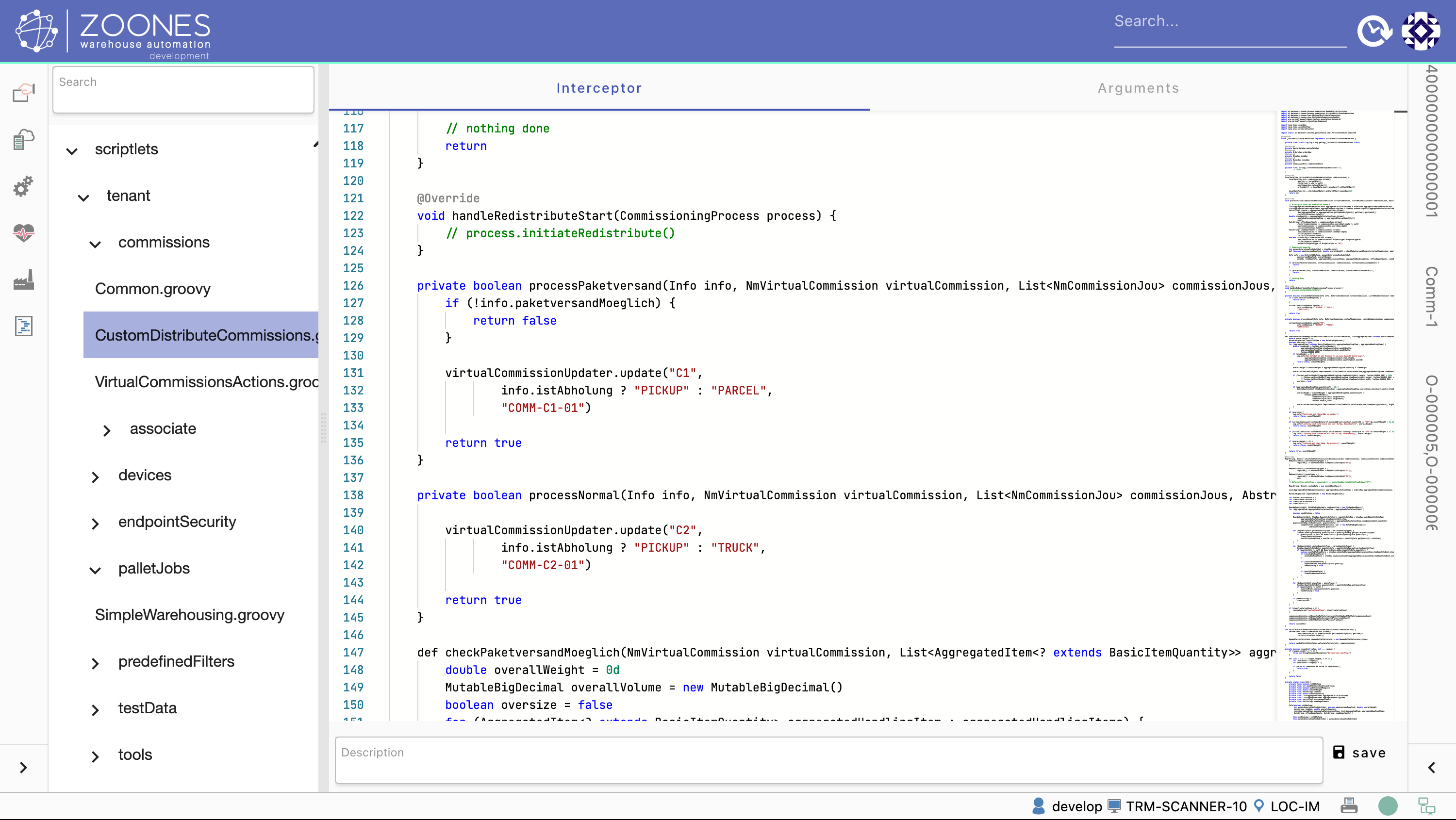The width and height of the screenshot is (1456, 820).
Task: Click the printer icon in status bar
Action: [x=1349, y=805]
